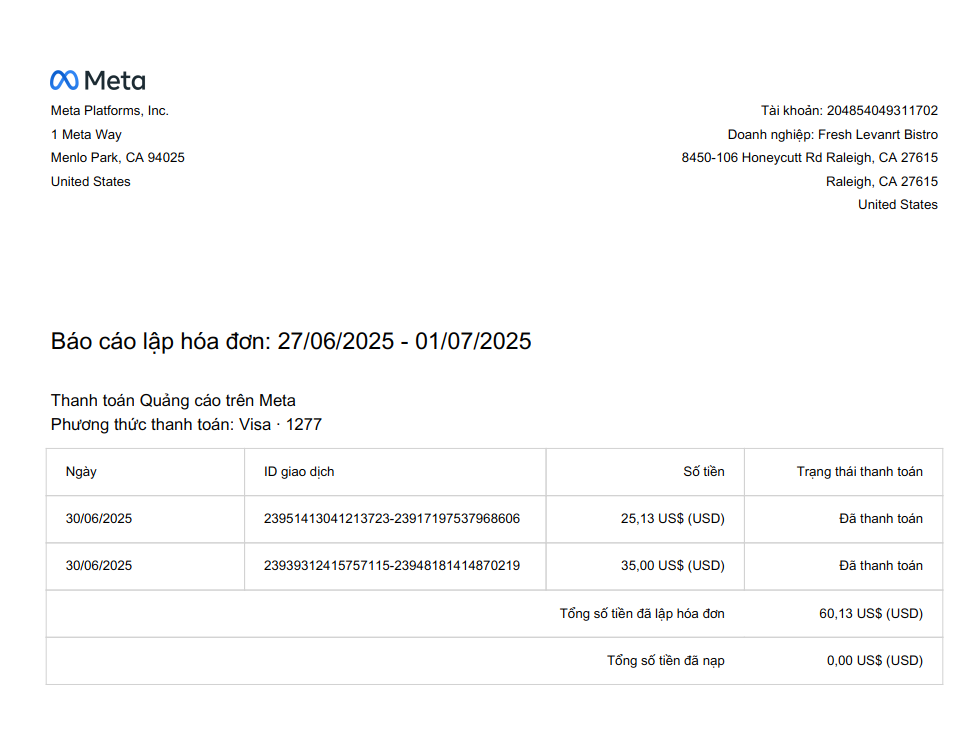978x731 pixels.
Task: Select transaction ID ending in 968606
Action: (392, 518)
